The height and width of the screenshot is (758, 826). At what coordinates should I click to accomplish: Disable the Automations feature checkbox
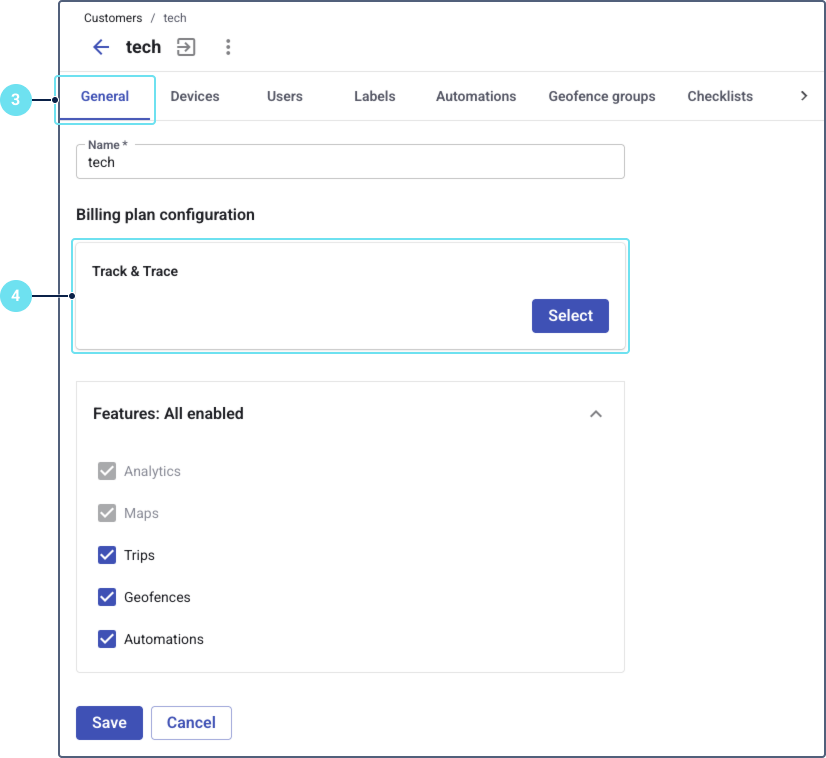[107, 639]
